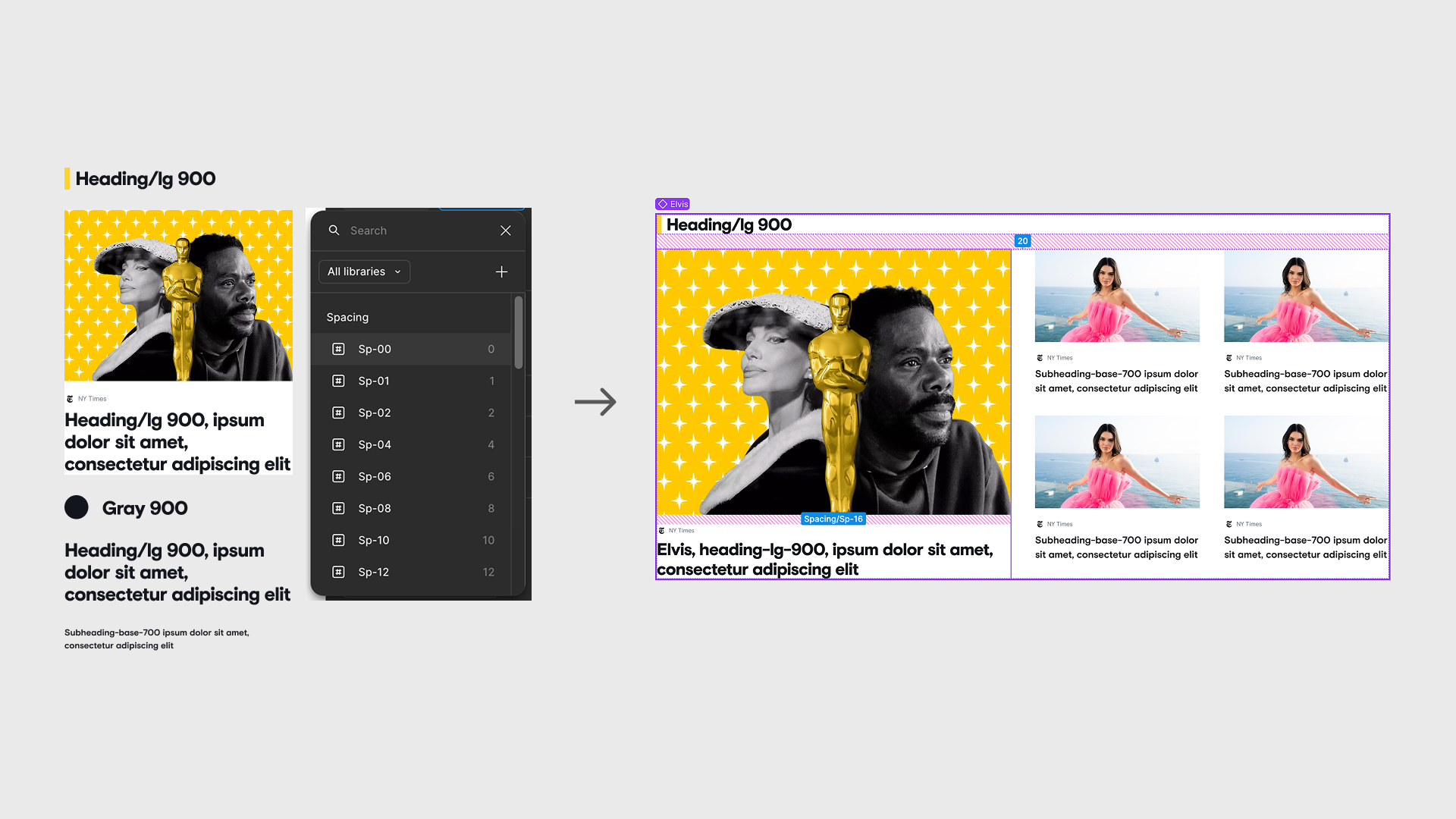Click the Sp-06 variable icon
Screen dimensions: 1456x819
(x=338, y=476)
